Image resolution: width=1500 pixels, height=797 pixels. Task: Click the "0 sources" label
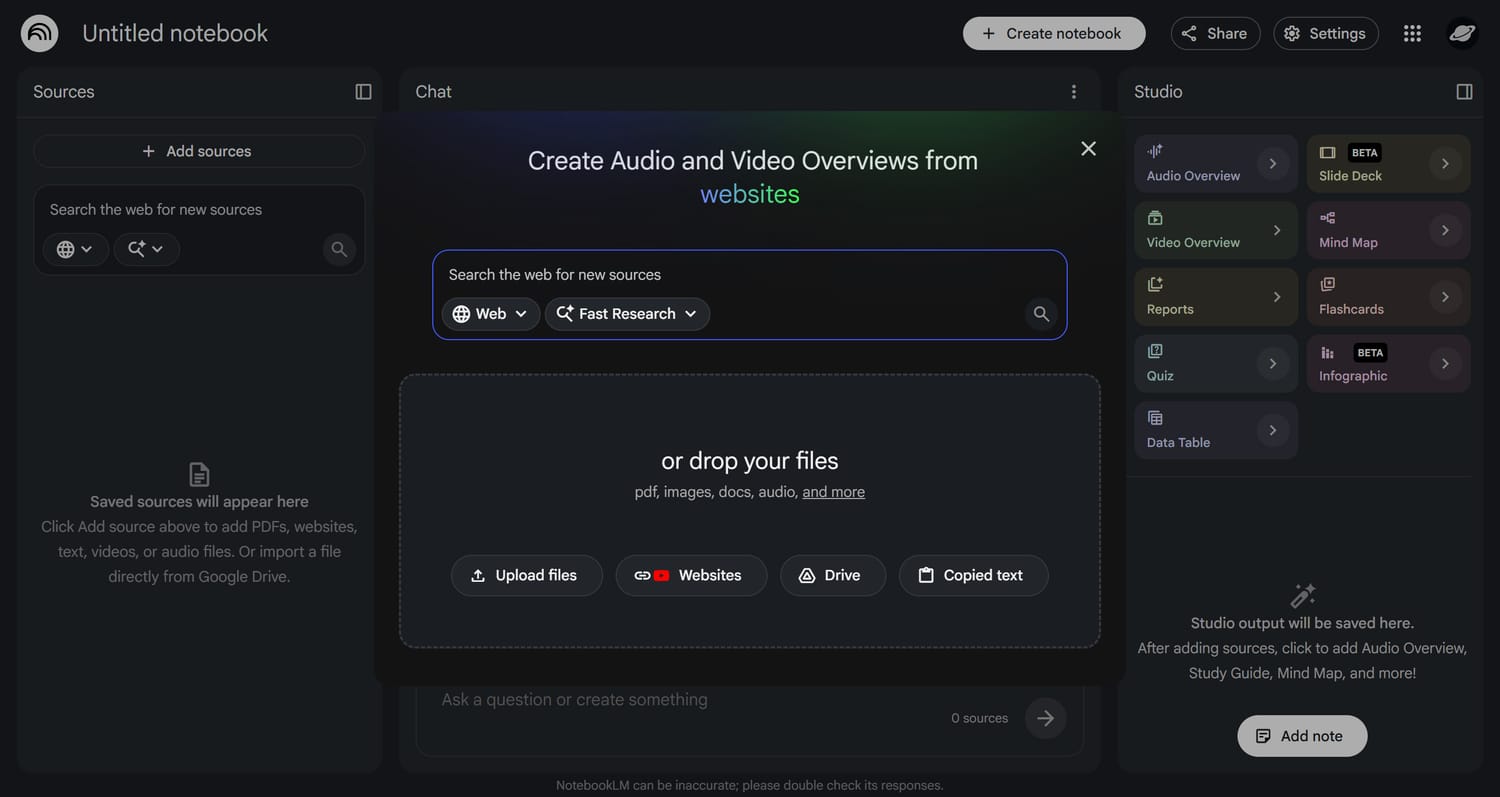[979, 718]
